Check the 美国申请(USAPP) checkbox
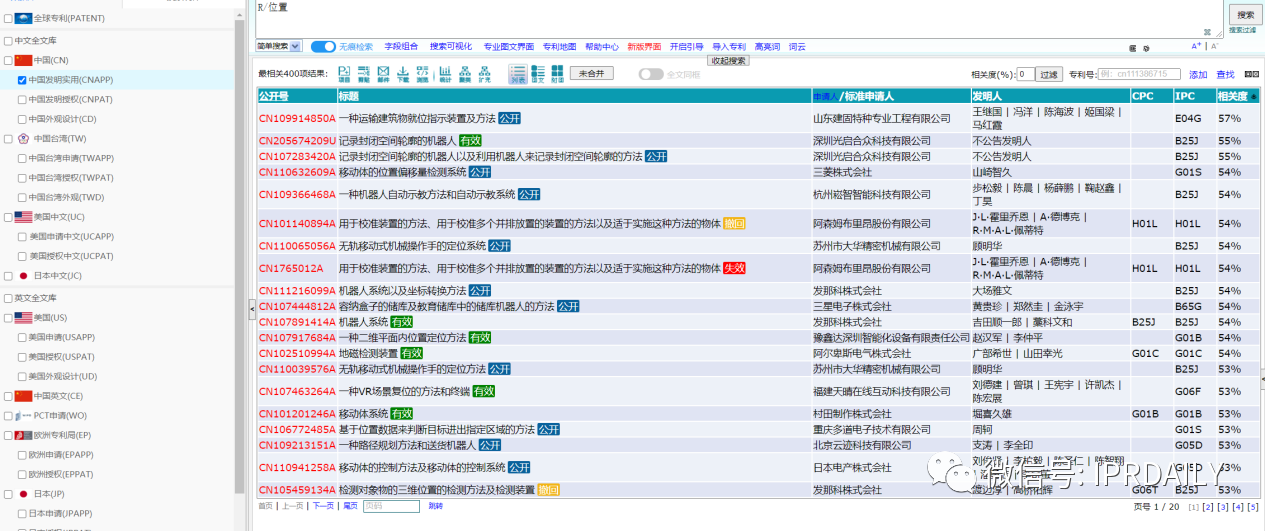The width and height of the screenshot is (1265, 531). pyautogui.click(x=22, y=337)
